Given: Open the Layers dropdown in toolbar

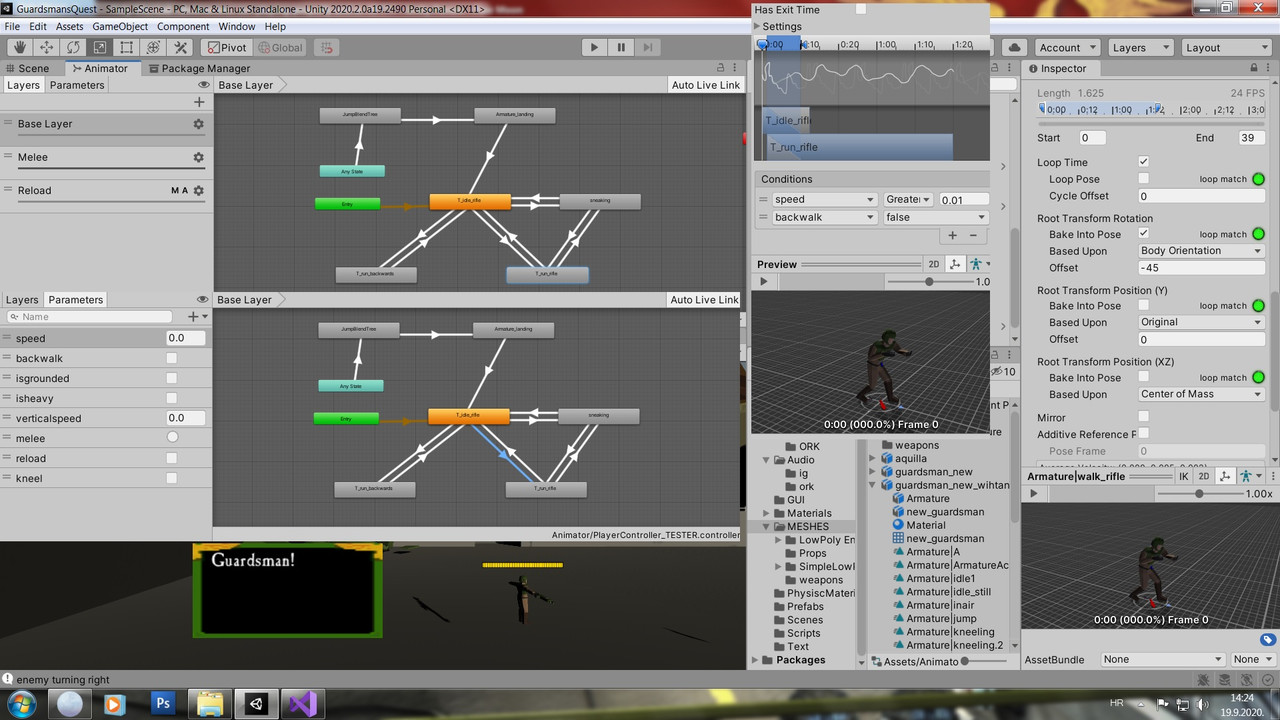Looking at the screenshot, I should (x=1139, y=47).
